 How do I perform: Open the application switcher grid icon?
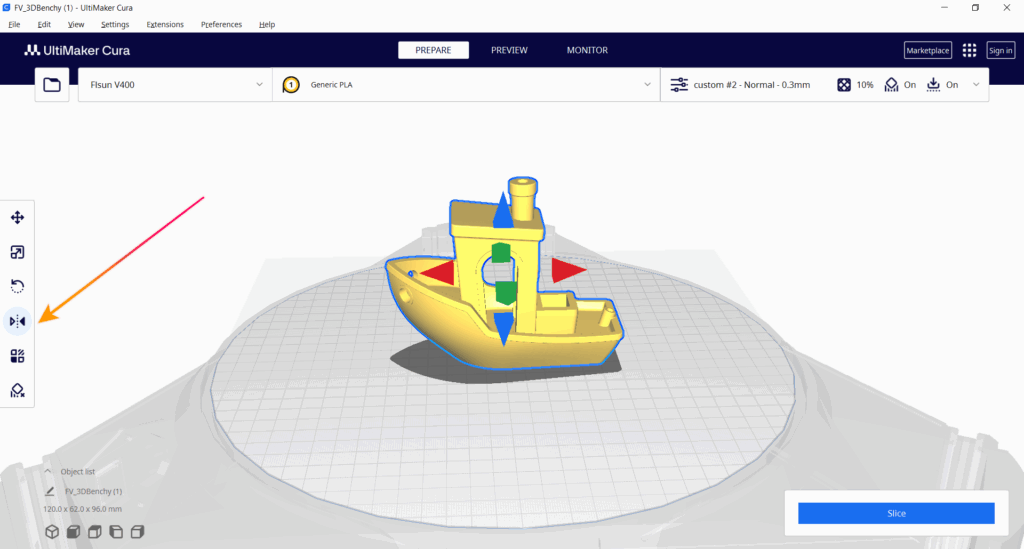[969, 50]
